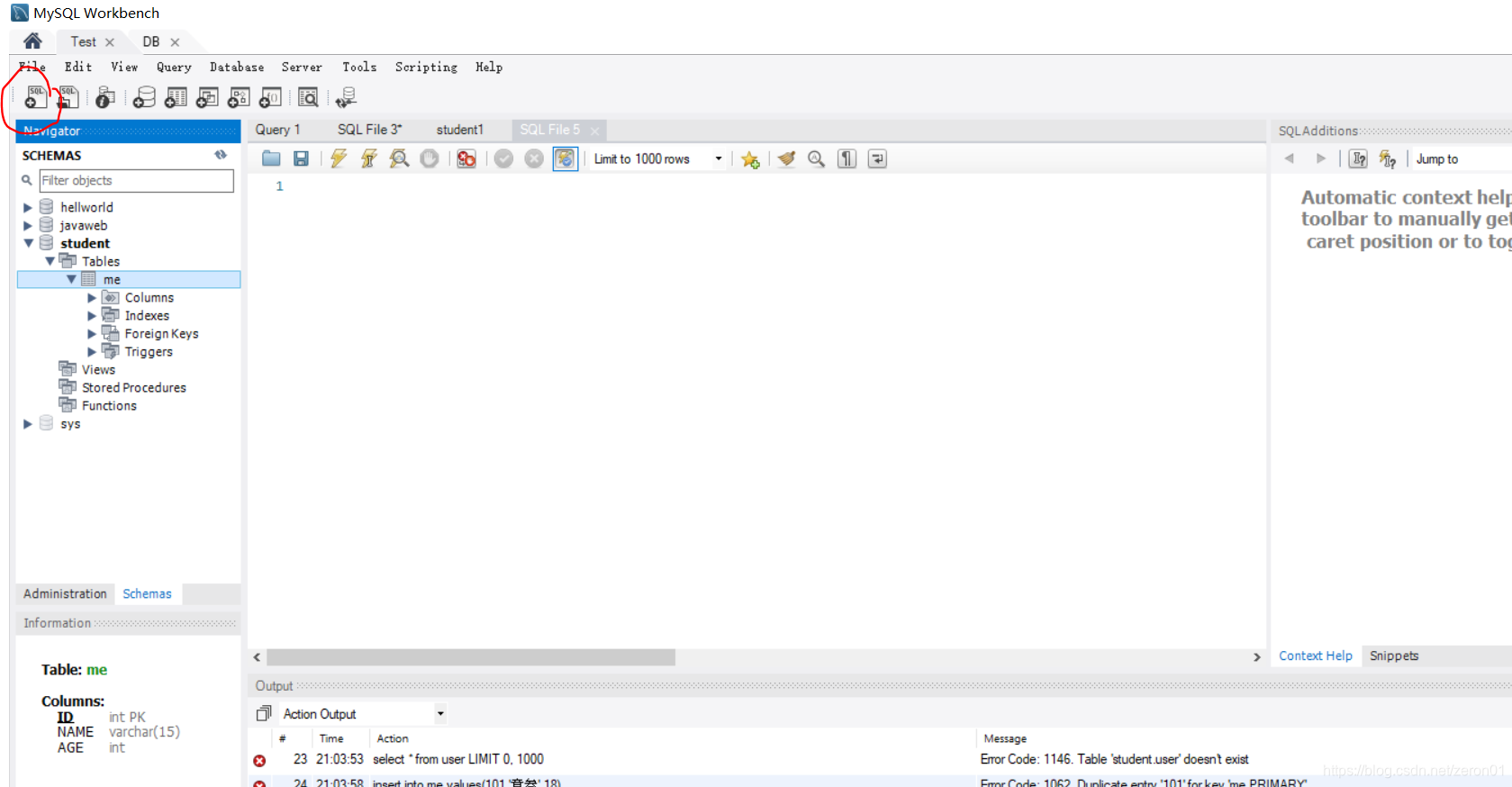Expand the Triggers node
The height and width of the screenshot is (787, 1512).
(92, 351)
